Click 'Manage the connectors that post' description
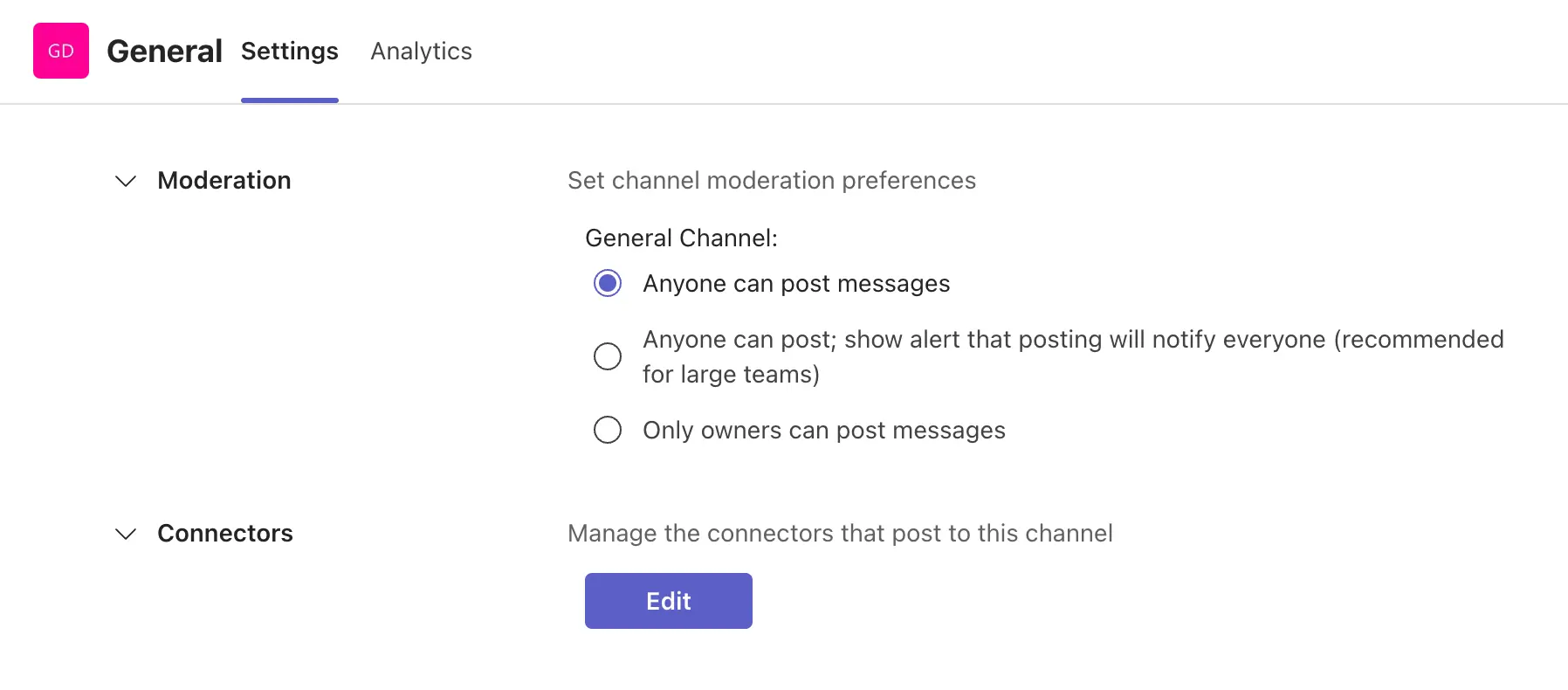This screenshot has height=690, width=1568. 839,533
